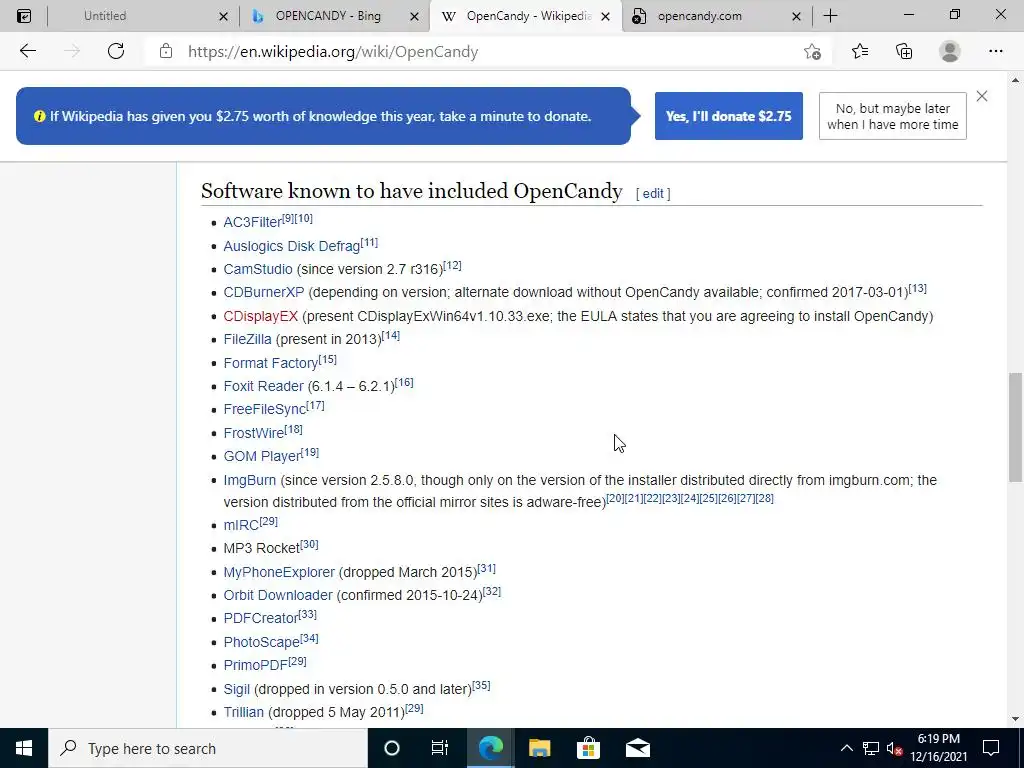The image size is (1024, 768).
Task: Open the Collections icon
Action: pos(904,51)
